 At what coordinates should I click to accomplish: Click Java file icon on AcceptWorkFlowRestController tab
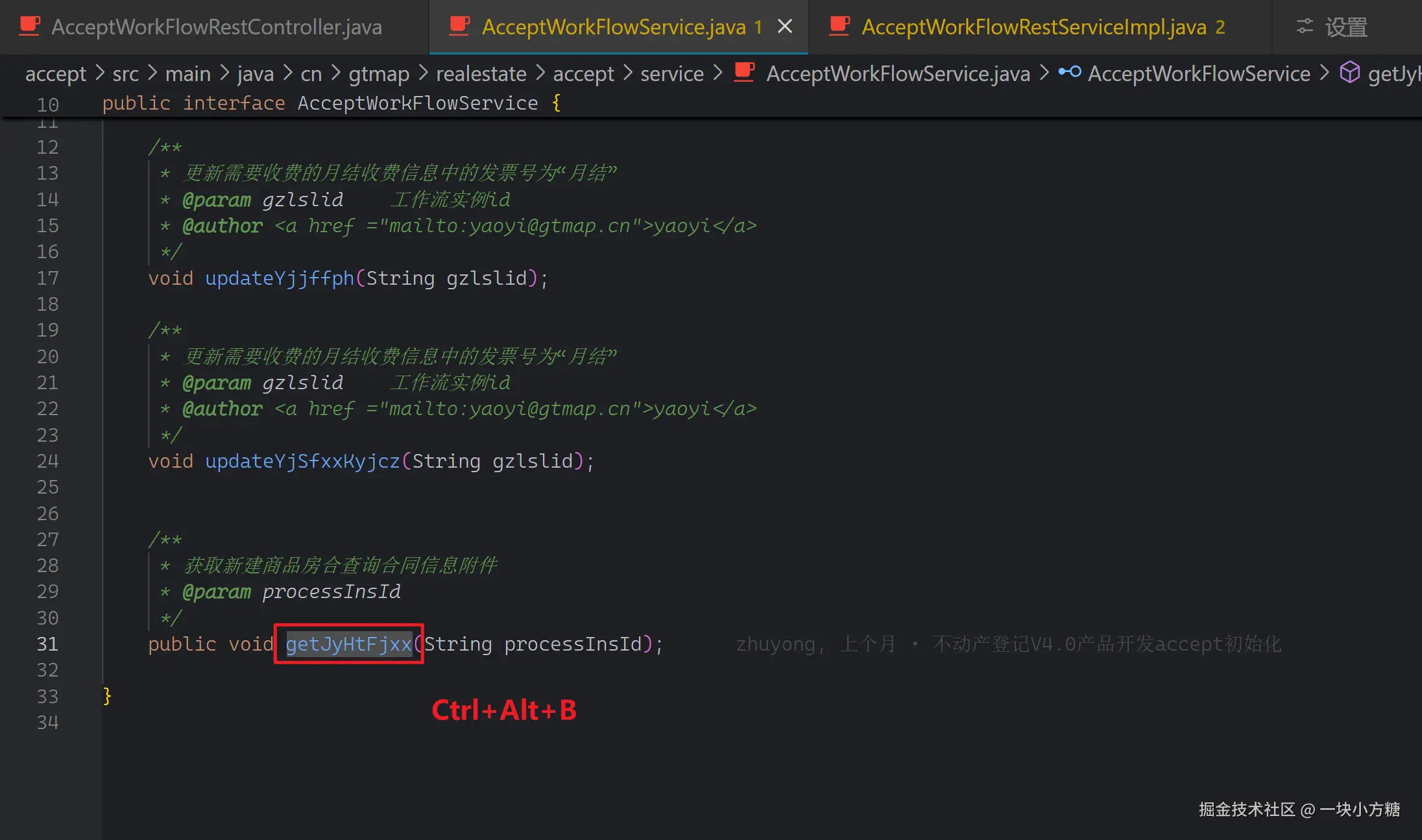pos(29,26)
